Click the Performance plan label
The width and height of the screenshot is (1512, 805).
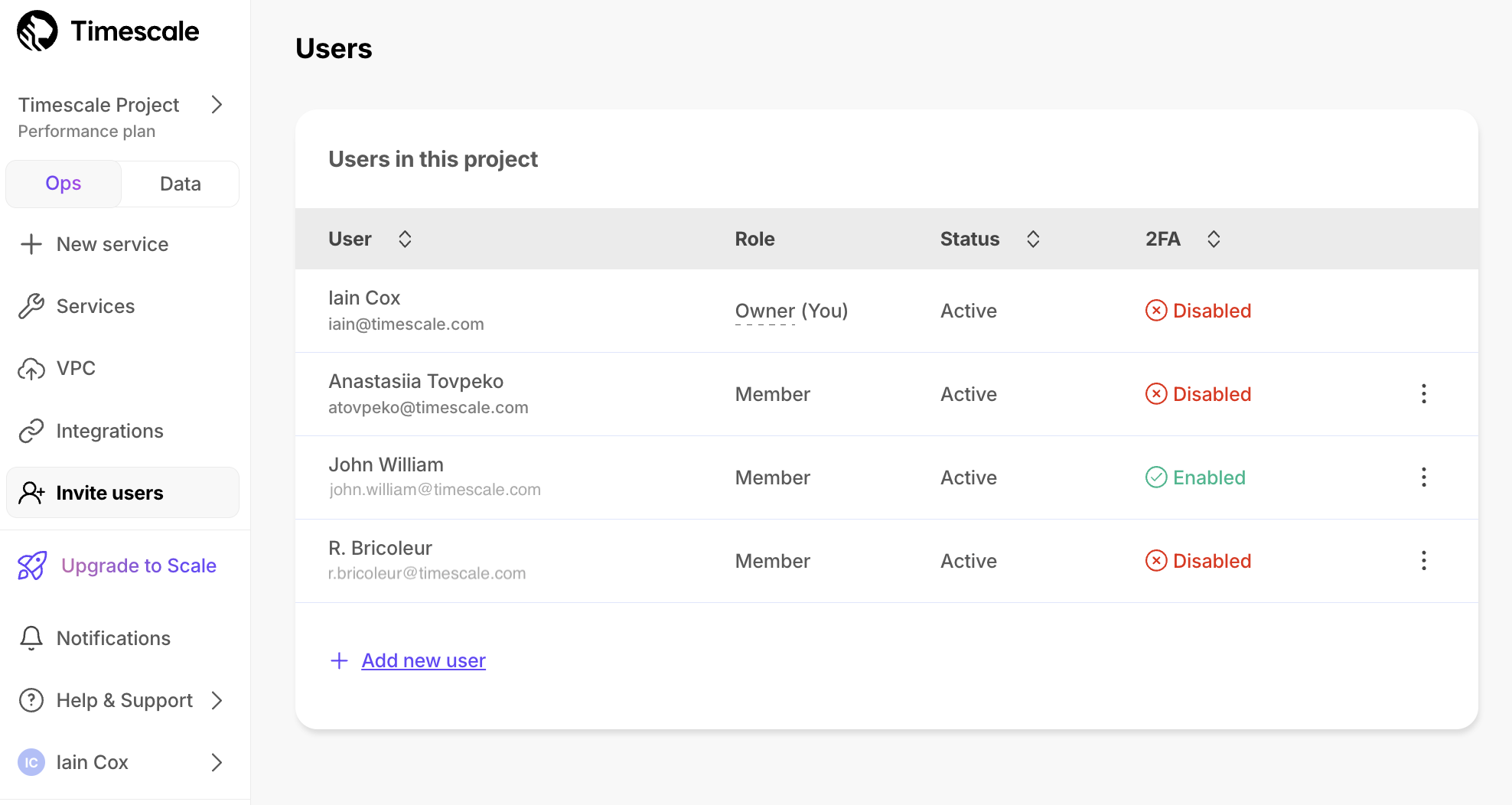tap(86, 132)
